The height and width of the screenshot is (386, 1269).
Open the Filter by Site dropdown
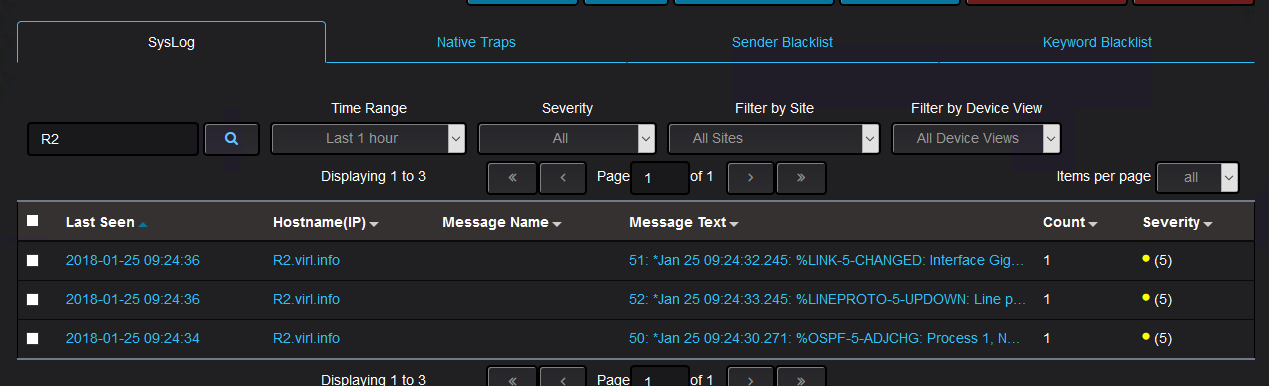pyautogui.click(x=773, y=139)
